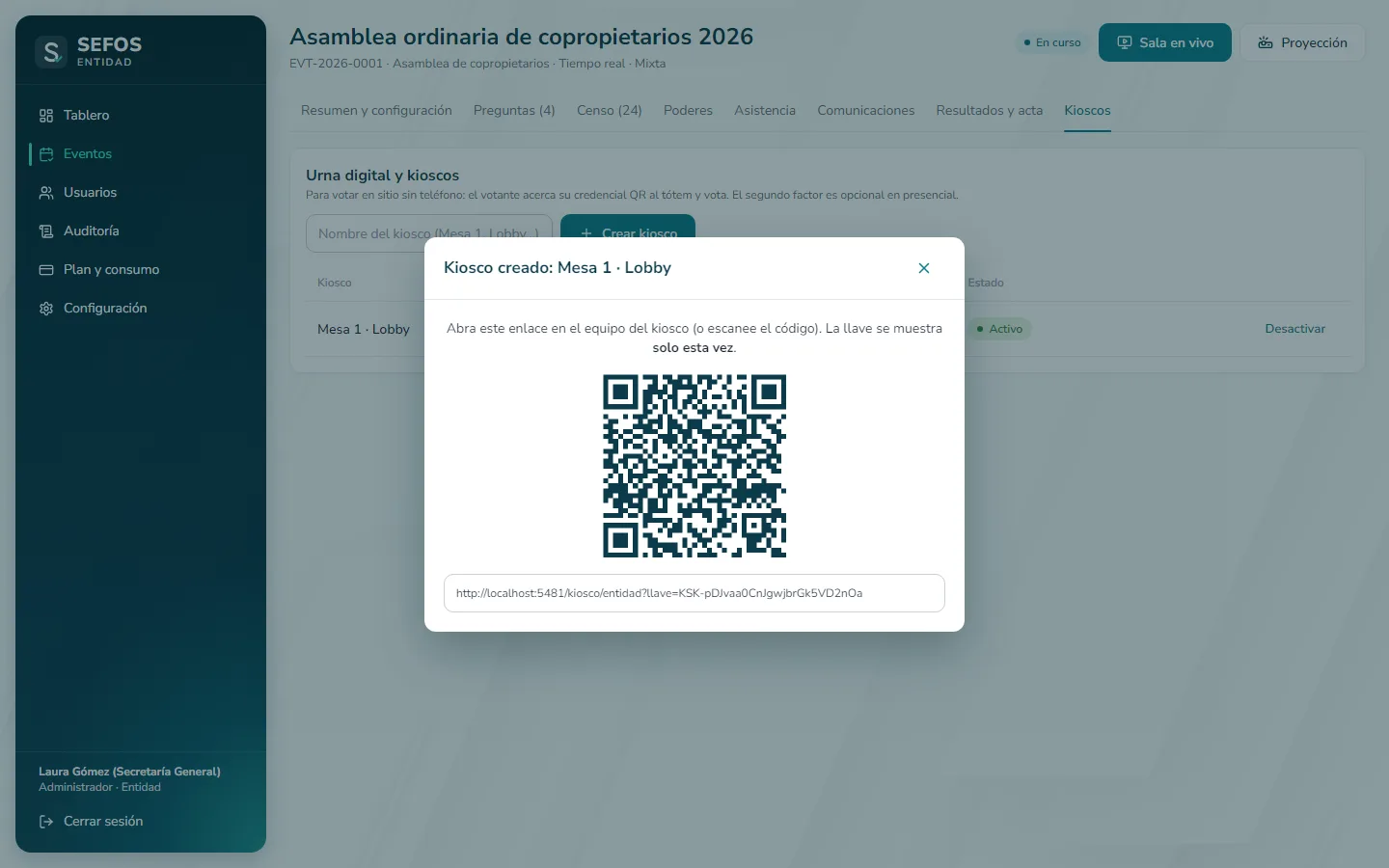The image size is (1389, 868).
Task: Click the Auditoría log icon
Action: pyautogui.click(x=46, y=231)
